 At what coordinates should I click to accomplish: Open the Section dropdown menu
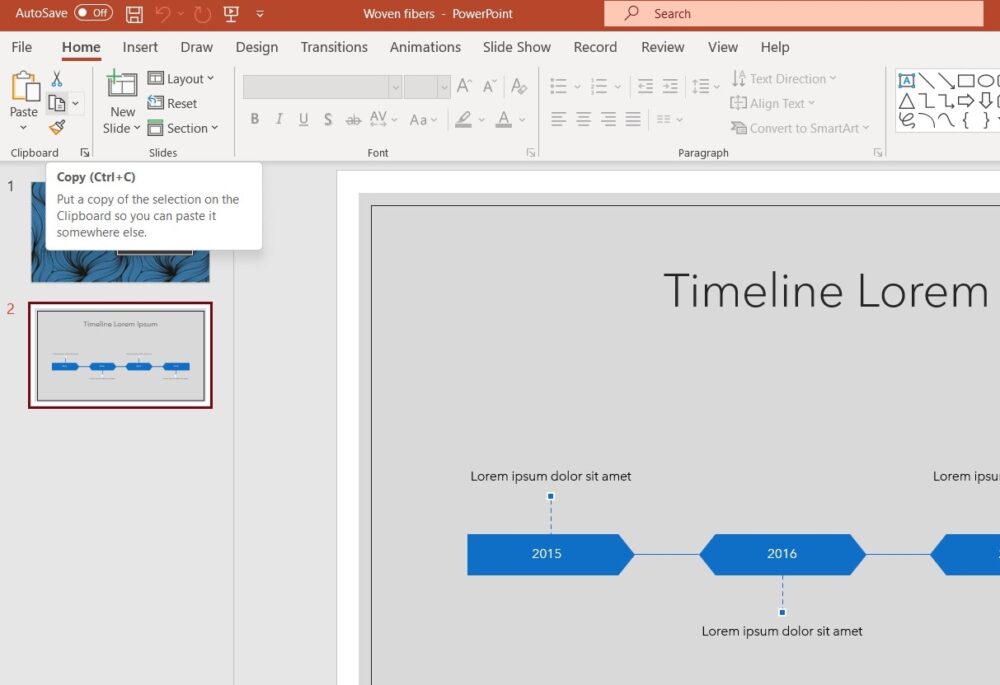click(x=183, y=128)
